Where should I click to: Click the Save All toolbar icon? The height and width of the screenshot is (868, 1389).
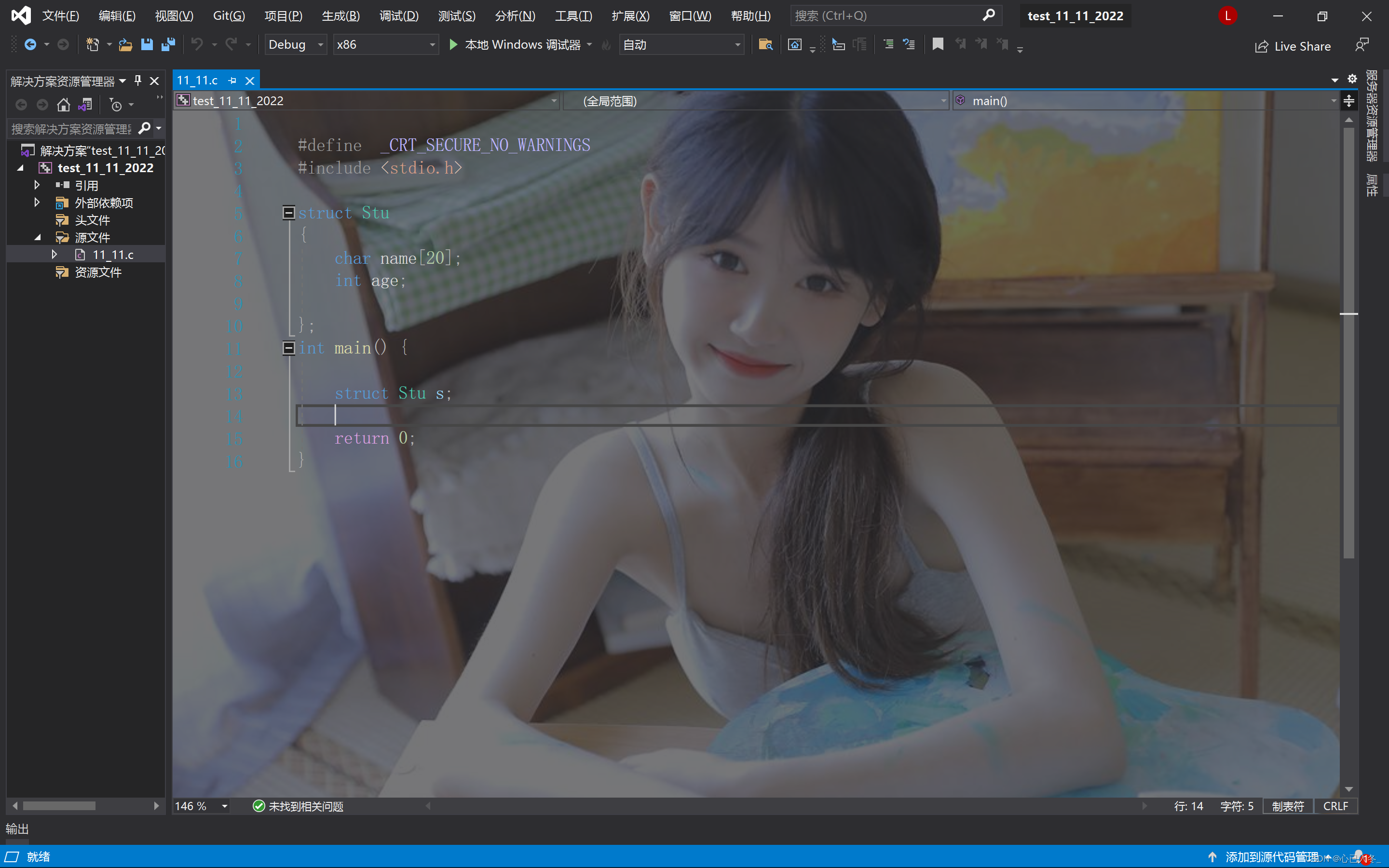168,44
